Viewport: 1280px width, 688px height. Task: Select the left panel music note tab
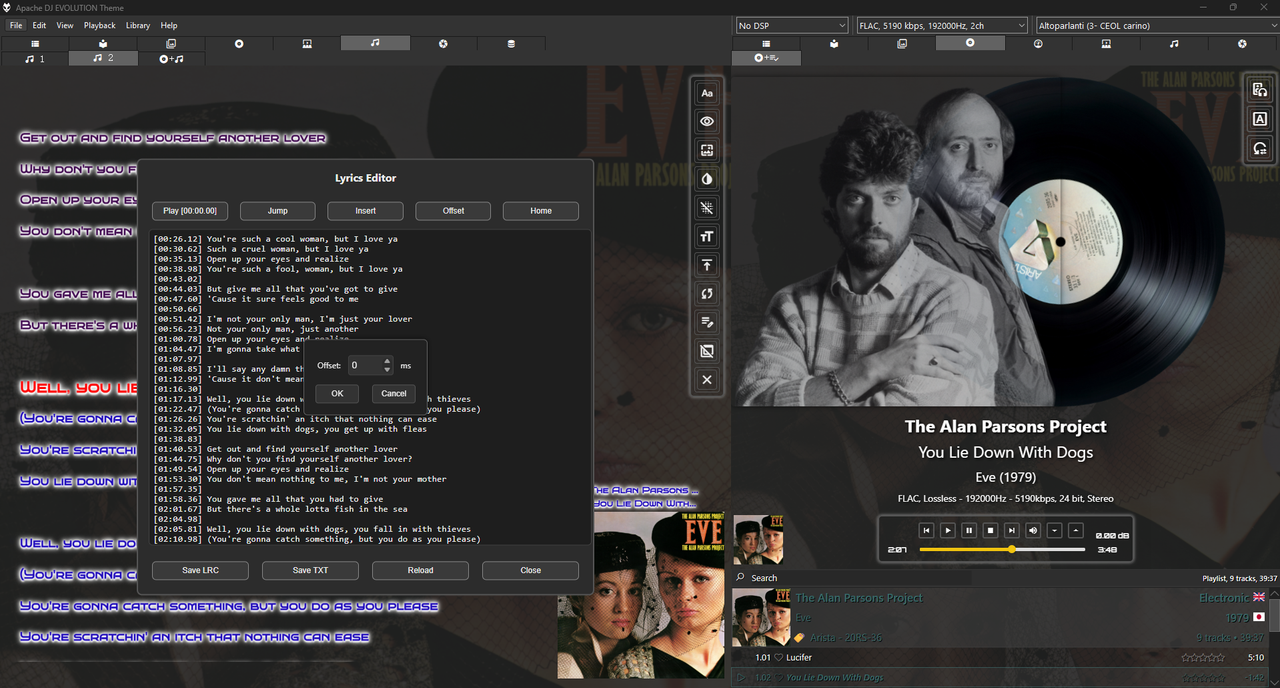(375, 43)
